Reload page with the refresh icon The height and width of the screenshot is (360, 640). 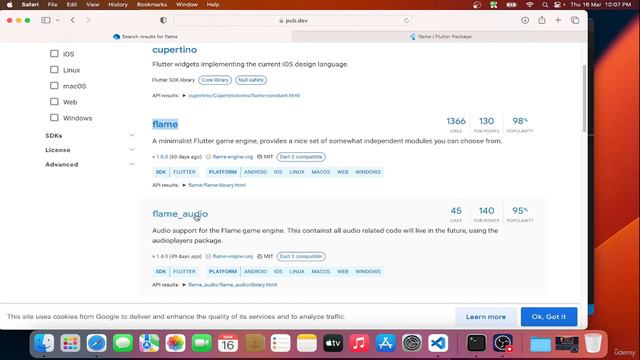pyautogui.click(x=406, y=20)
